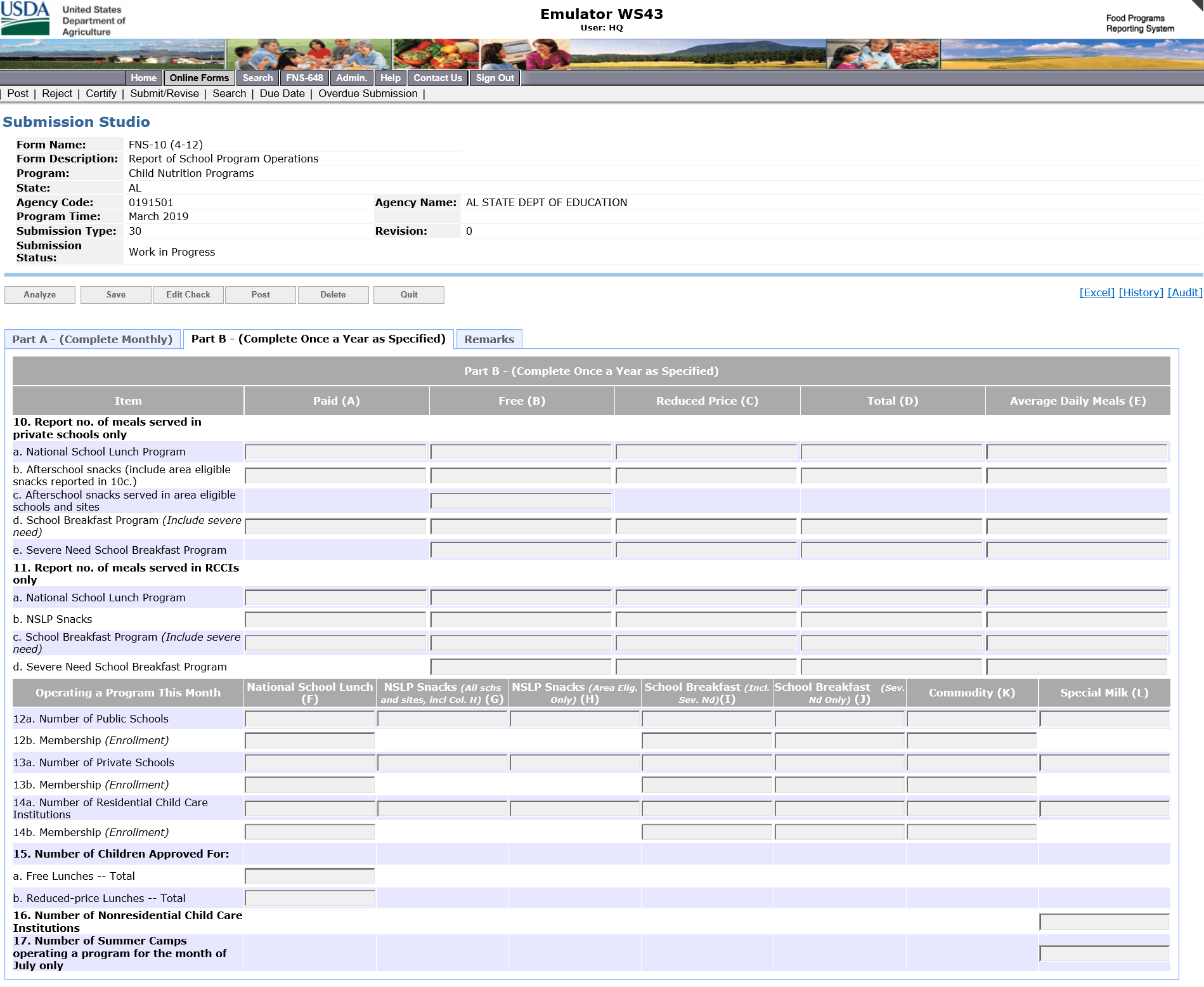Click Total (D) field for 11c School Breakfast Program
The width and height of the screenshot is (1204, 987).
pos(891,643)
